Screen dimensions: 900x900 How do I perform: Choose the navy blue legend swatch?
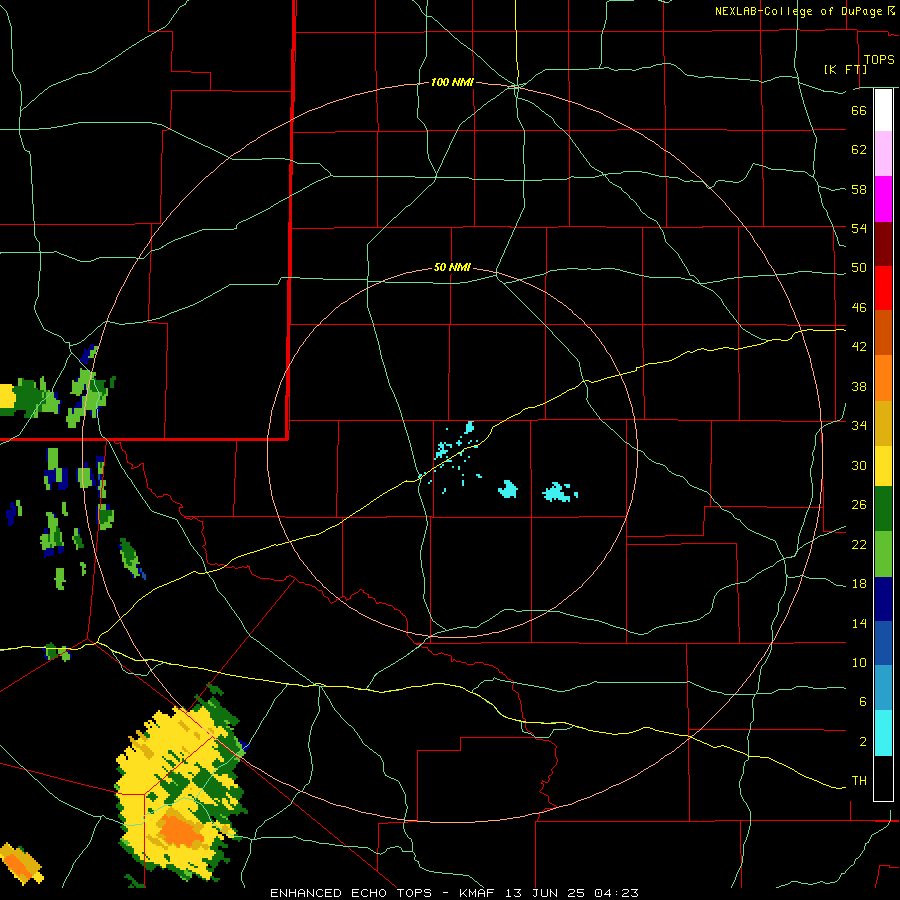coord(883,599)
